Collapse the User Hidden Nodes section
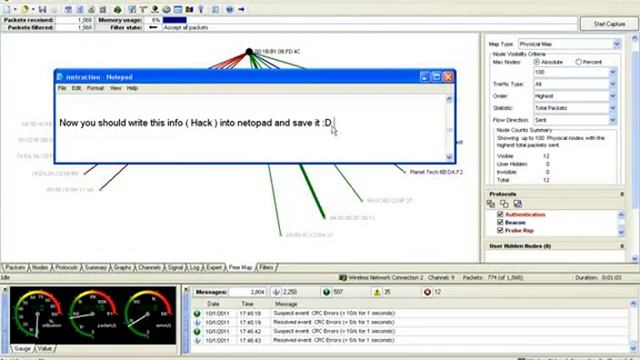This screenshot has height=360, width=640. click(x=622, y=246)
